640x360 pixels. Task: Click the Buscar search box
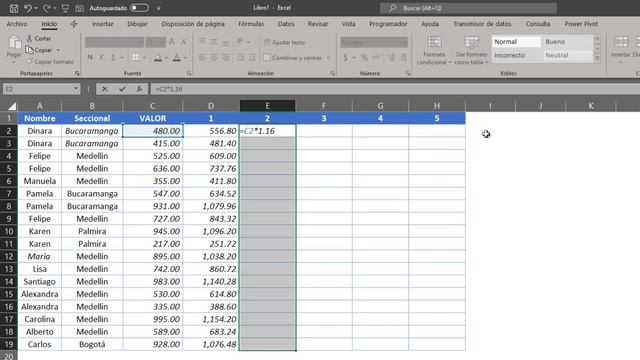click(x=468, y=8)
